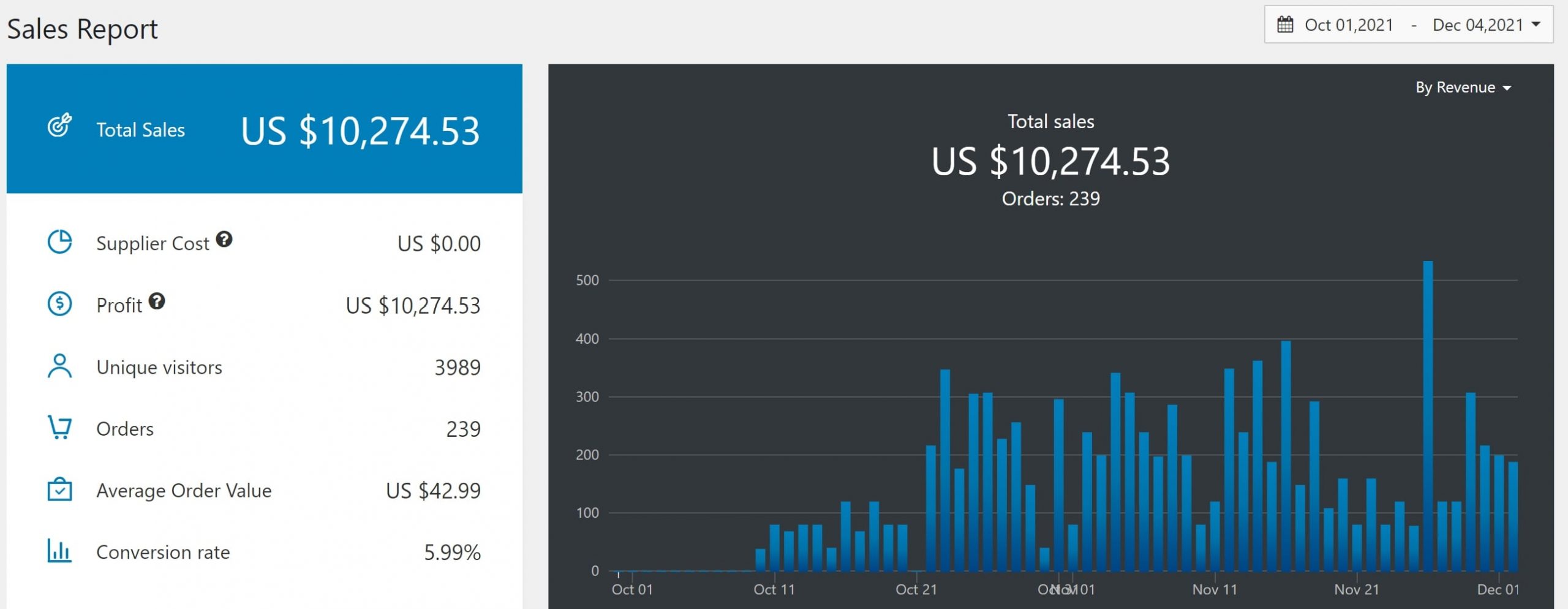
Task: Click the 100 y-axis label
Action: [587, 513]
